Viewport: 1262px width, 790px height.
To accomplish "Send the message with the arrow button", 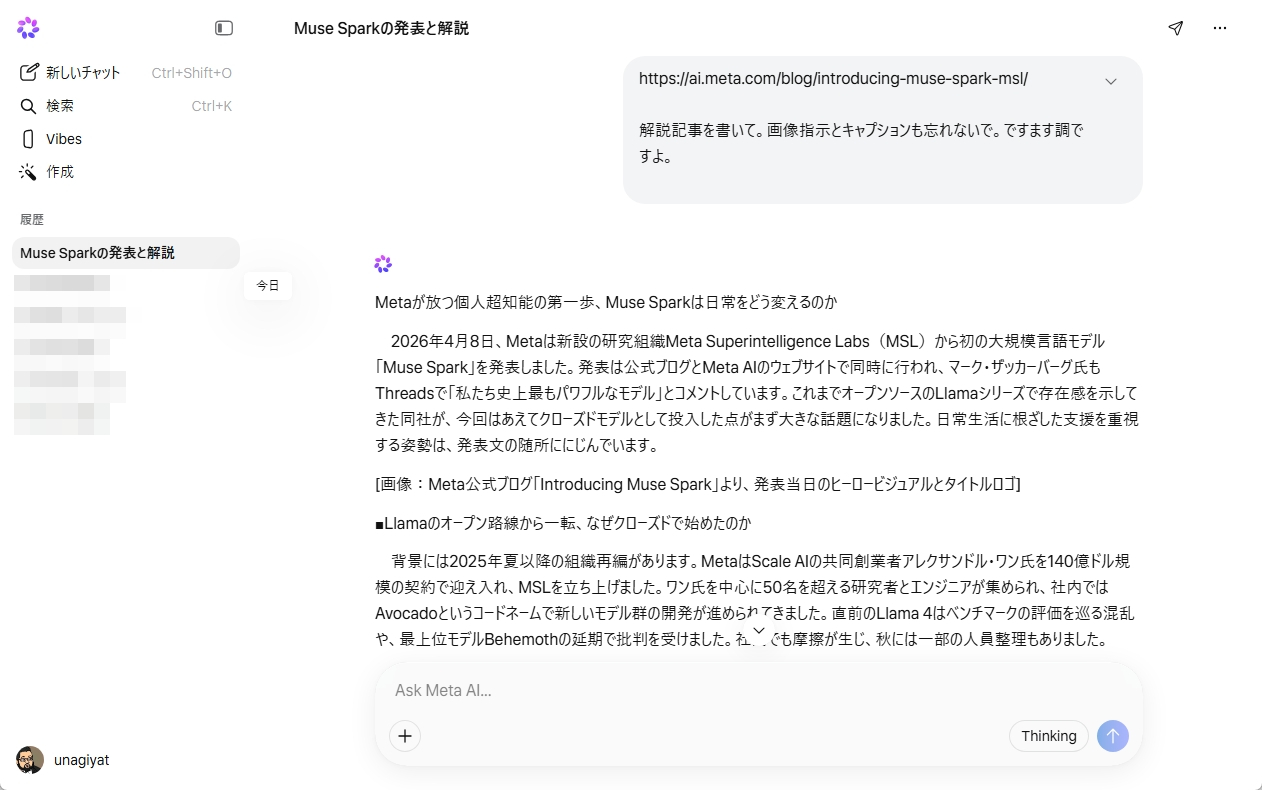I will (x=1112, y=735).
